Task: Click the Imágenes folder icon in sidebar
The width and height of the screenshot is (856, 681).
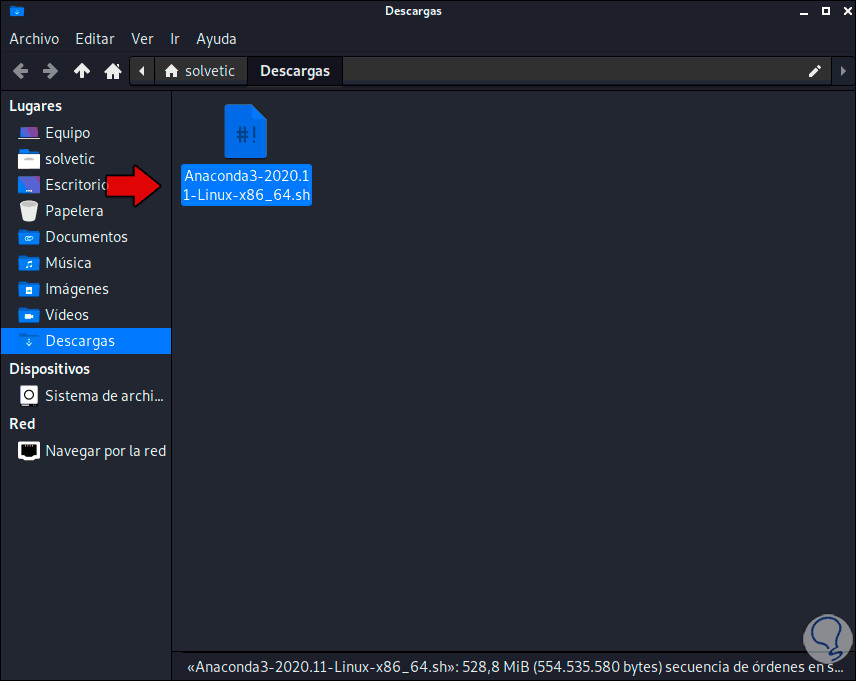Action: (x=29, y=289)
